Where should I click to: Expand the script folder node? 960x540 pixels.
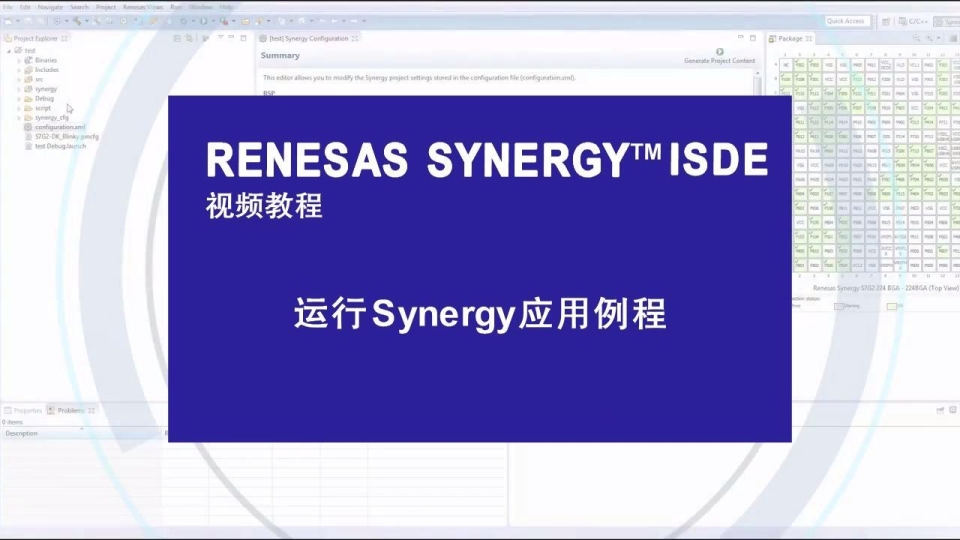tap(19, 108)
